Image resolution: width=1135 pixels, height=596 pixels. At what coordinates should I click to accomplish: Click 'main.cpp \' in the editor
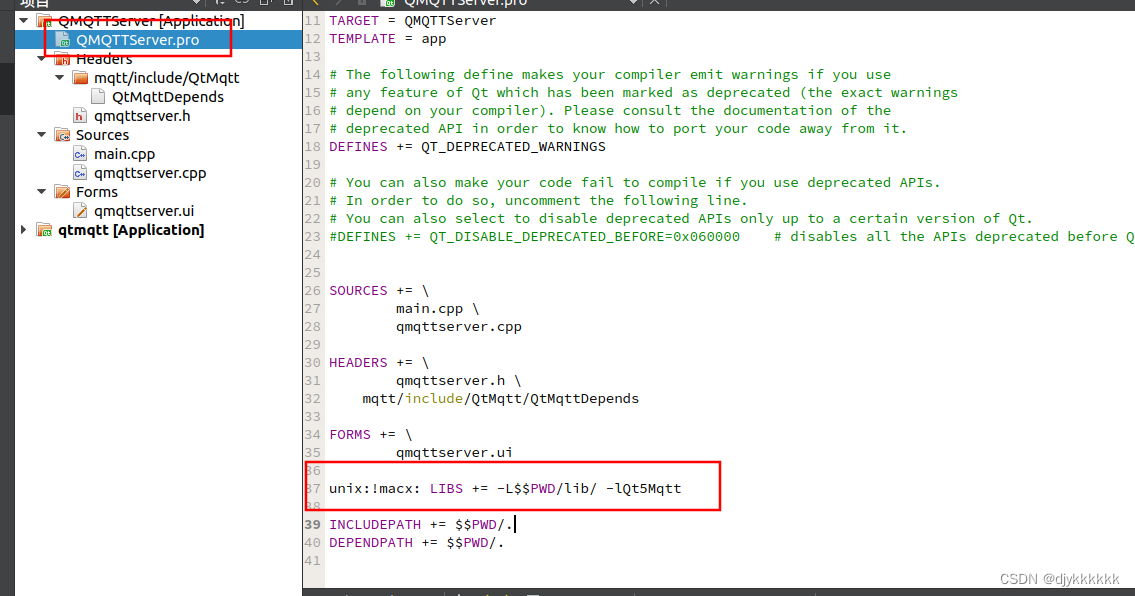pos(437,309)
